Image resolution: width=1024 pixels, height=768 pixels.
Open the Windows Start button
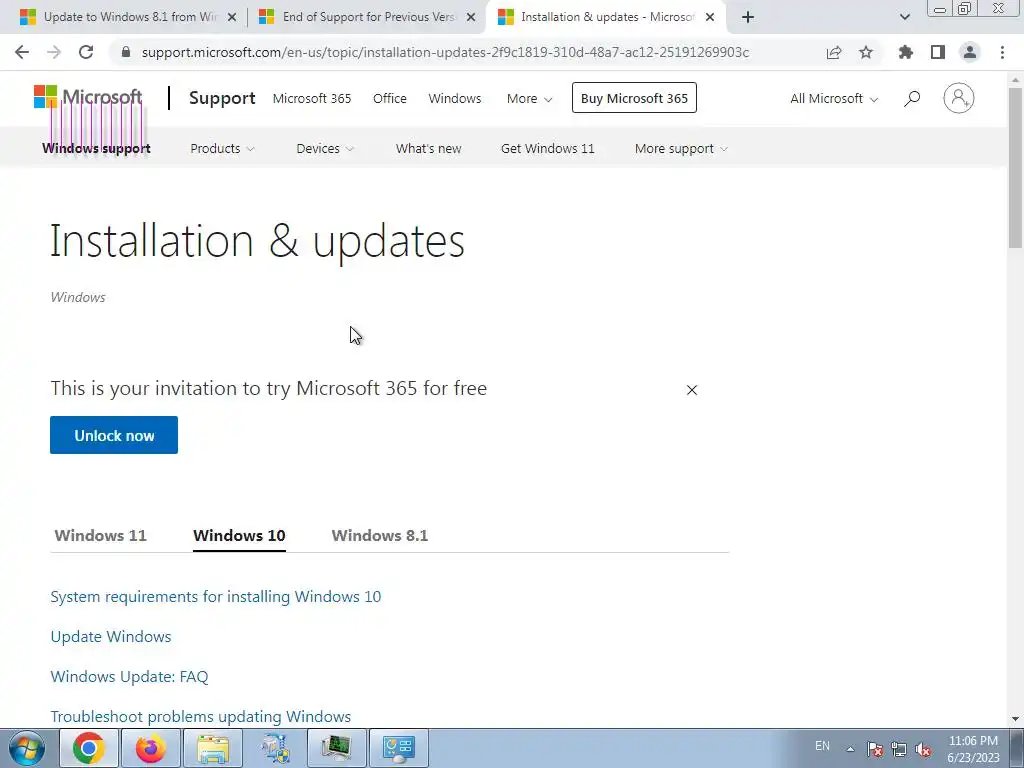point(27,748)
